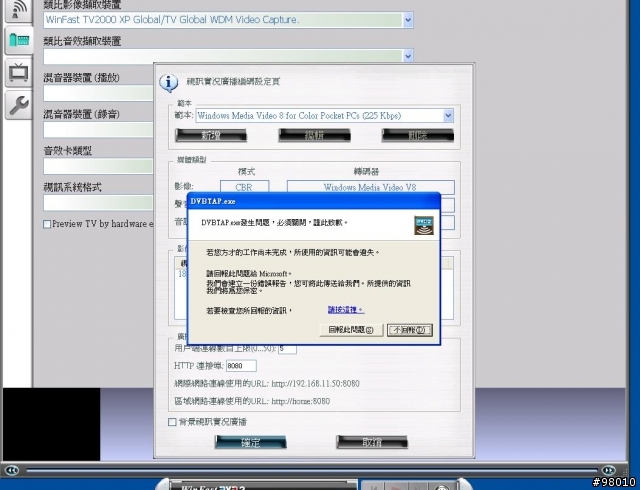Click the client connection limit field
Viewport: 640px width, 490px height.
[x=287, y=349]
